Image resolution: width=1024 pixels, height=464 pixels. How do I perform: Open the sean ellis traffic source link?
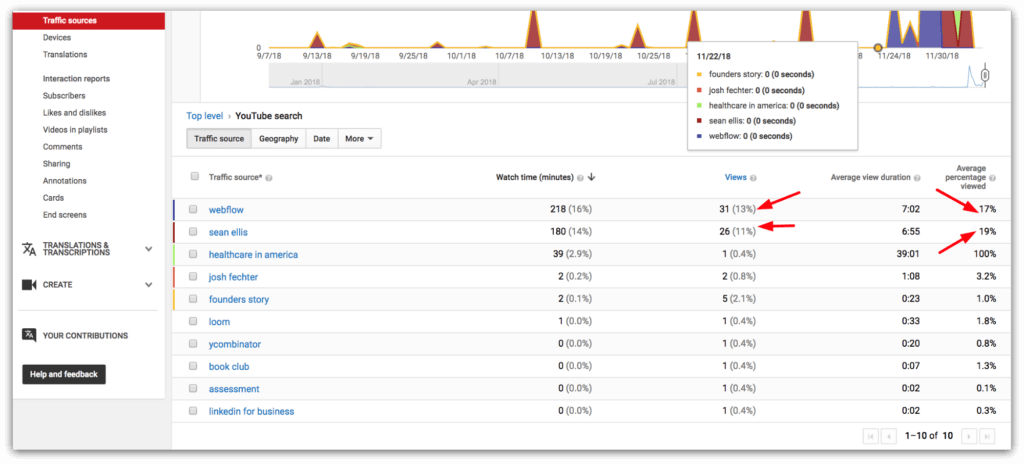(x=228, y=232)
